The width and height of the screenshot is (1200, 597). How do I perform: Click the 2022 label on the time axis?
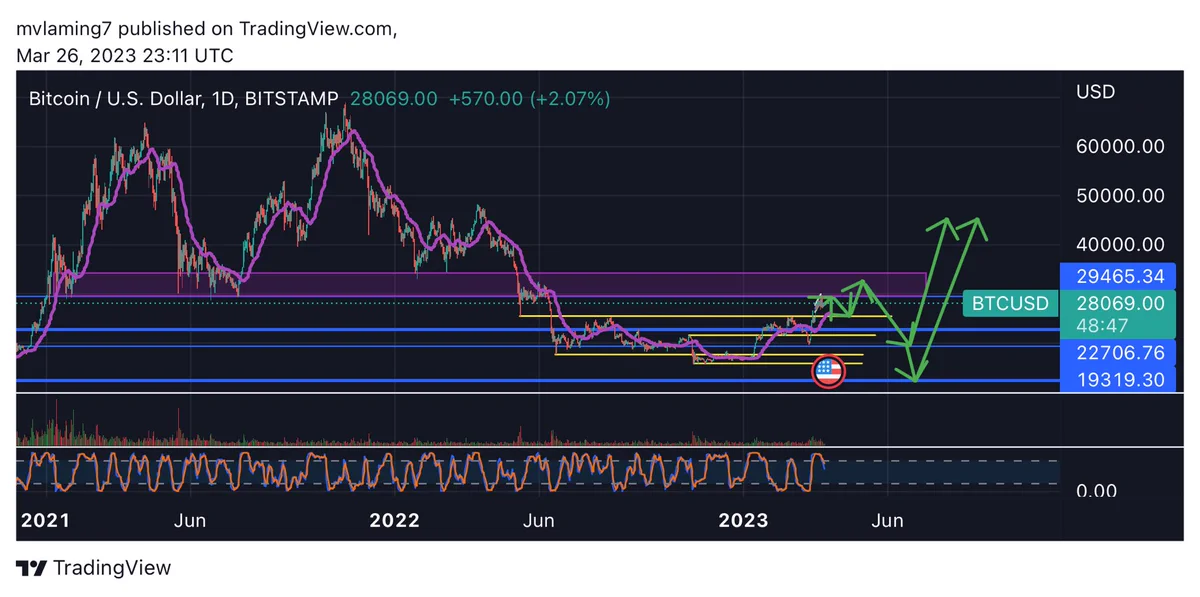(x=394, y=520)
